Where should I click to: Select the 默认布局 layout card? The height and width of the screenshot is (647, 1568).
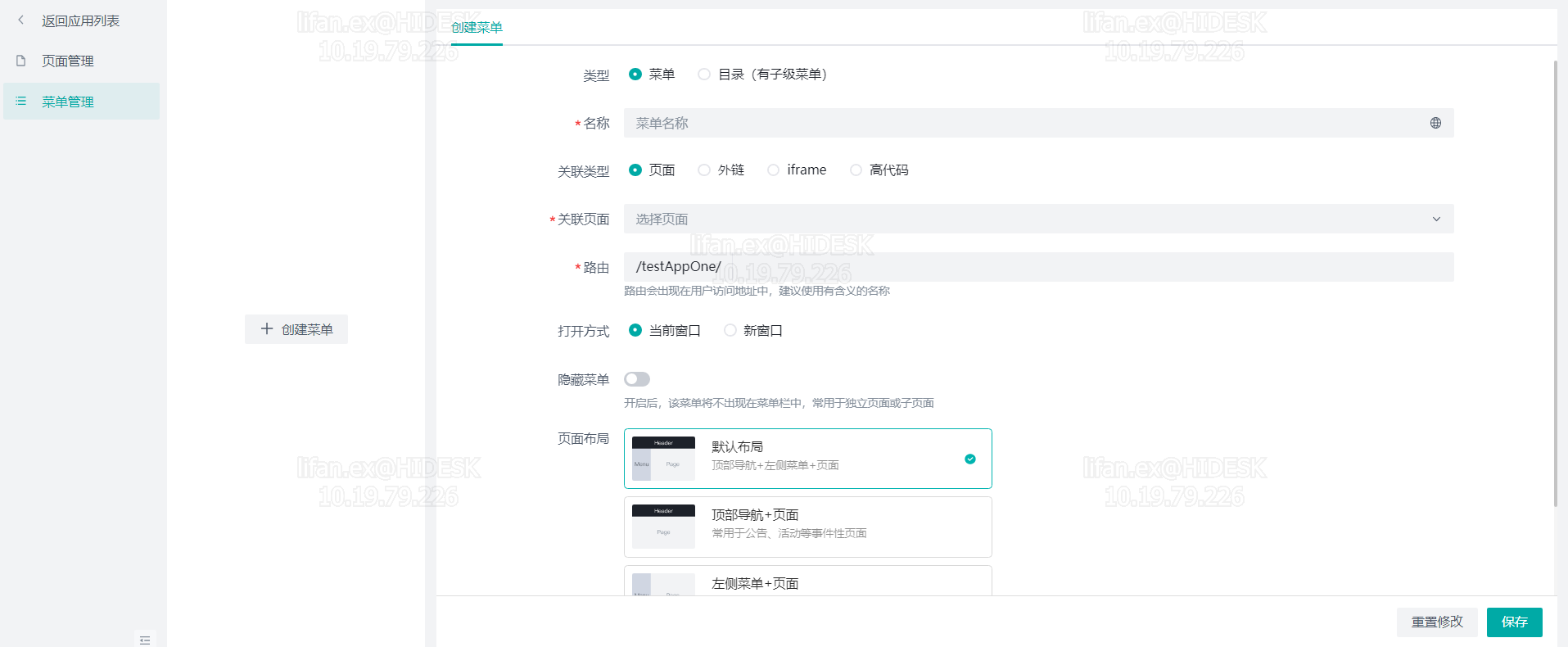click(x=808, y=459)
